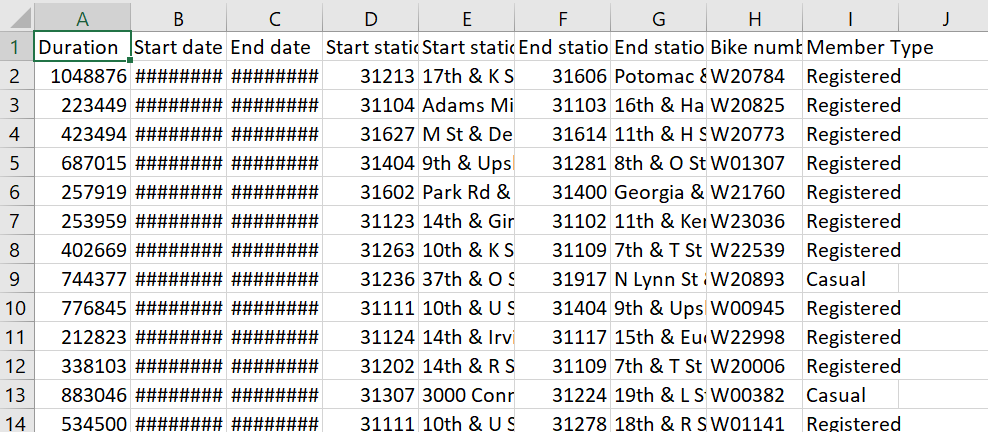
Task: Click the 3000 Conn start station cell
Action: [467, 395]
